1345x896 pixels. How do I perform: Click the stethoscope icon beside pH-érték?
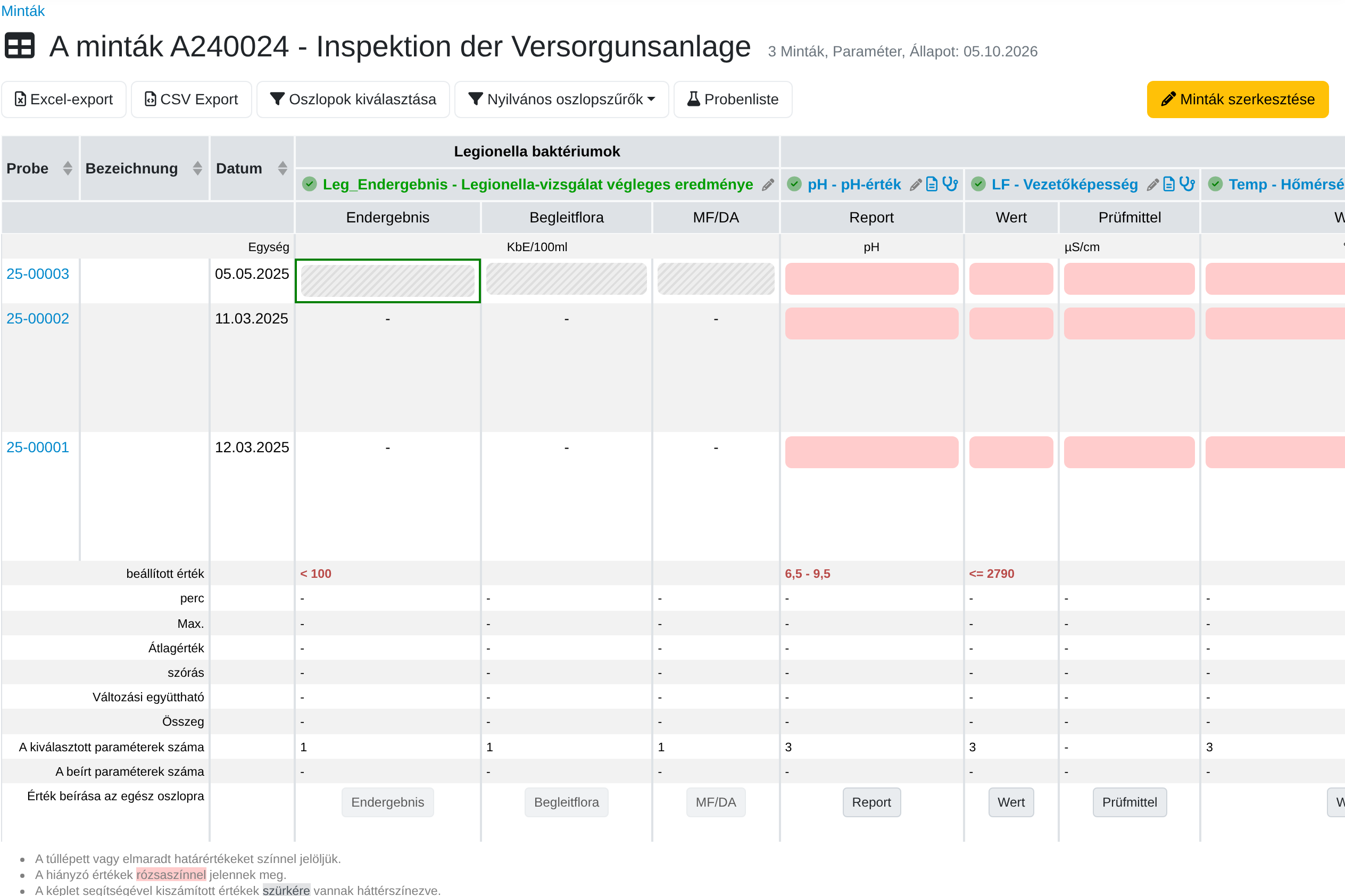[950, 184]
